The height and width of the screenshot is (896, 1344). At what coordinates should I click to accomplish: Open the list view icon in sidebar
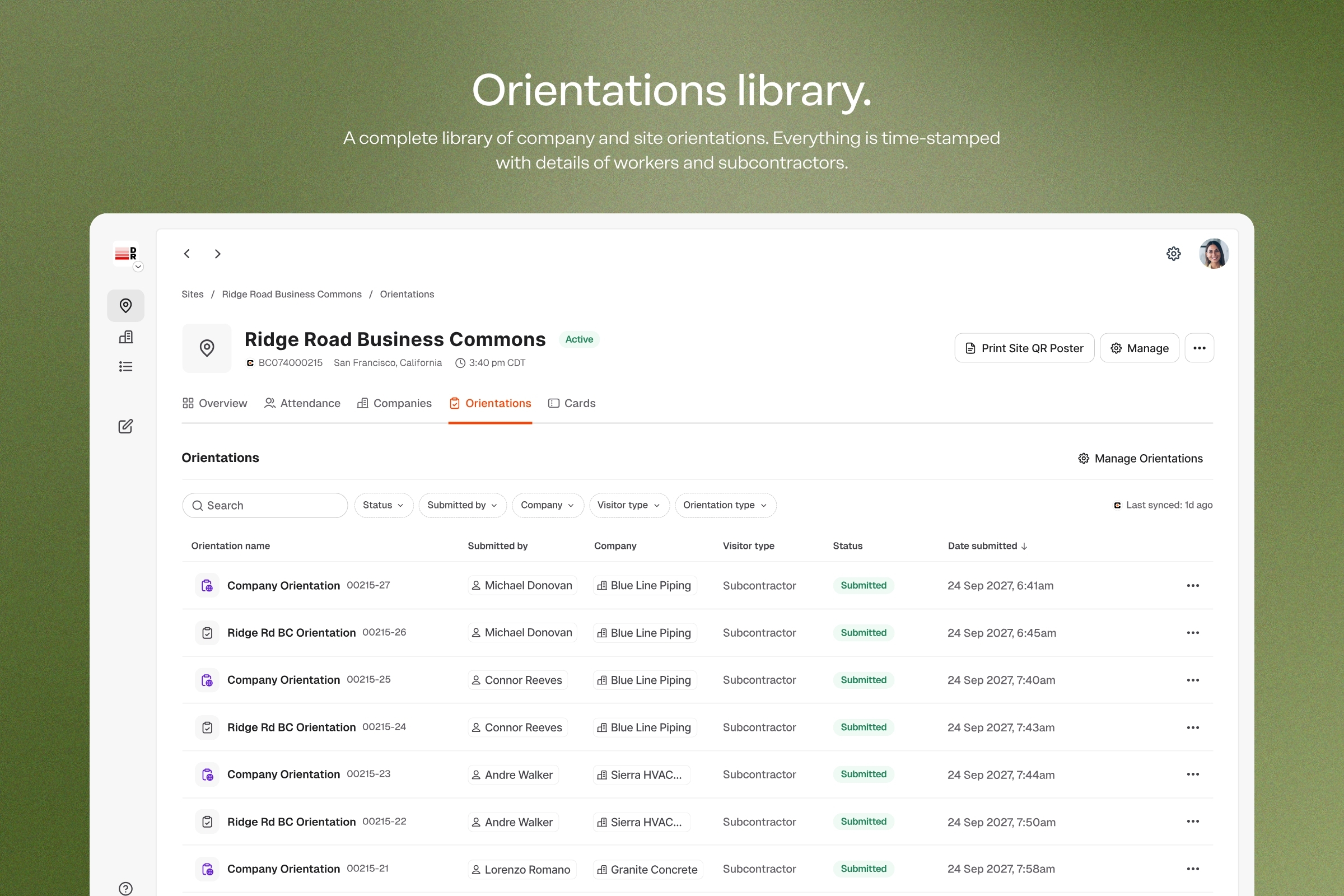pyautogui.click(x=125, y=366)
